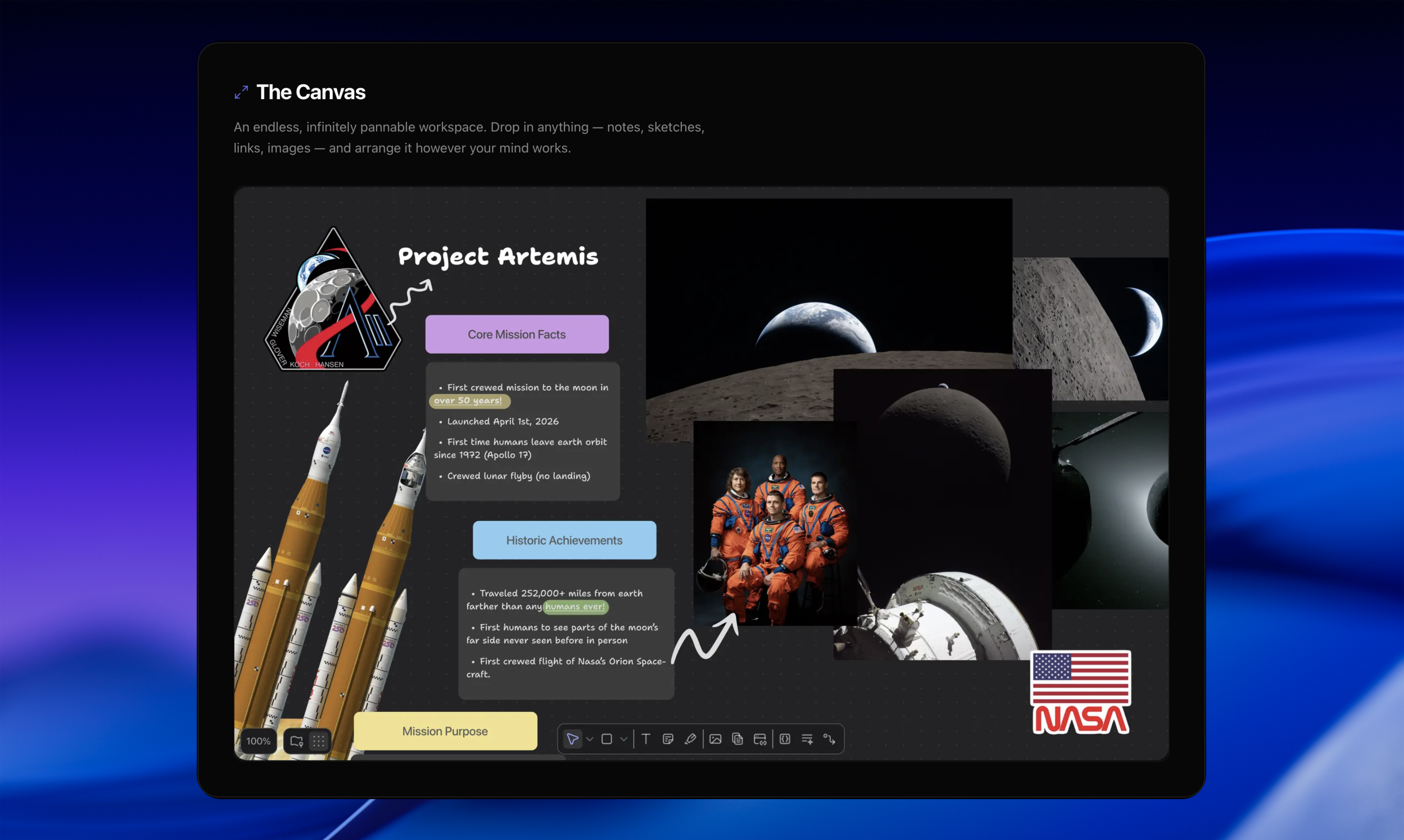1404x840 pixels.
Task: Select the Mission Purpose card
Action: click(x=445, y=731)
